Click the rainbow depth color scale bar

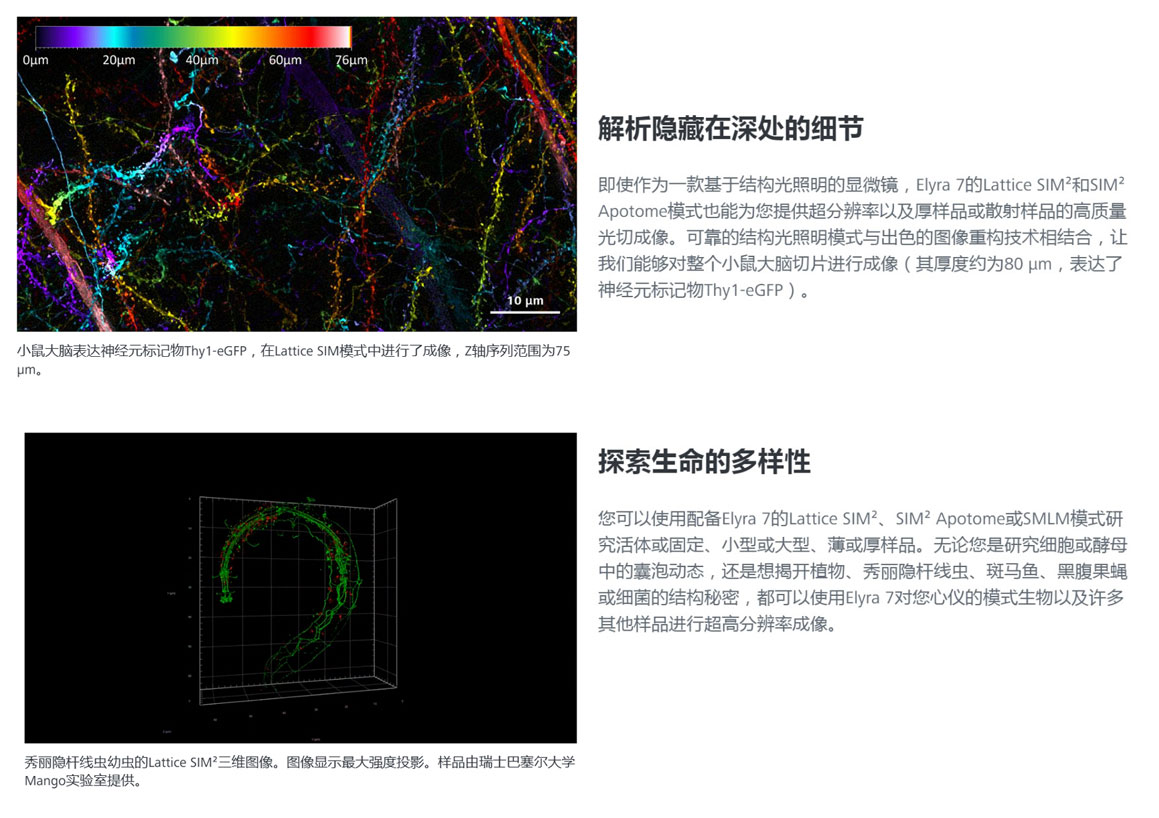click(x=192, y=37)
